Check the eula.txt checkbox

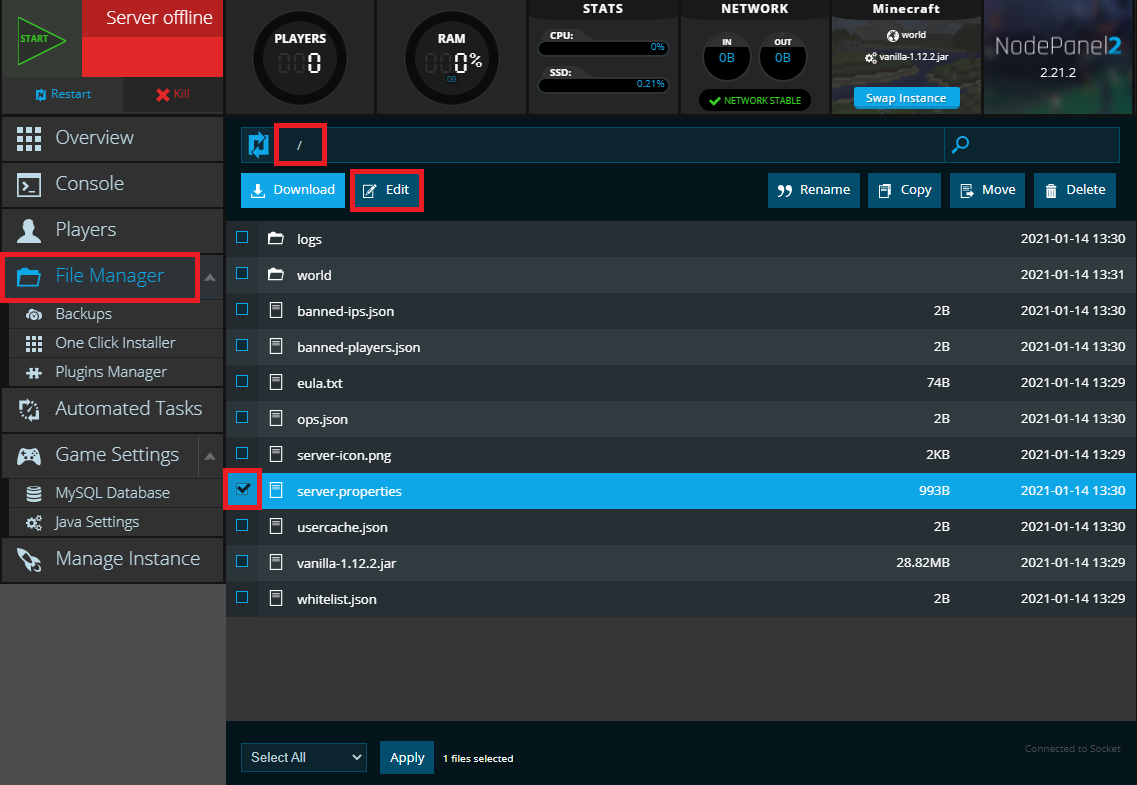[x=242, y=382]
